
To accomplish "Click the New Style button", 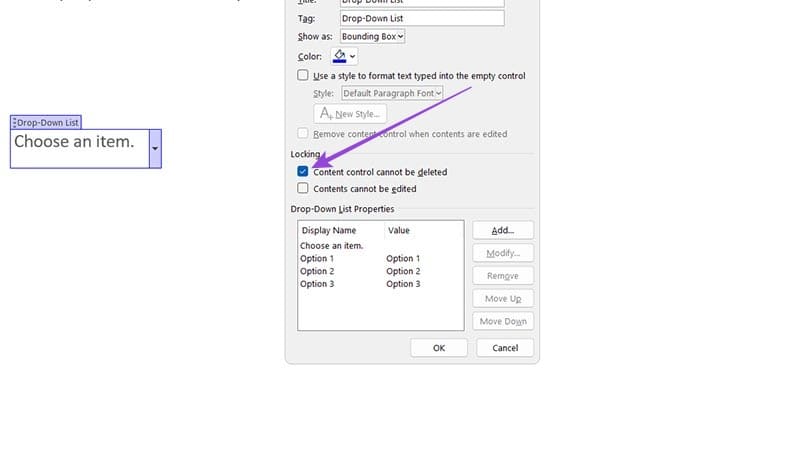I will pos(350,114).
